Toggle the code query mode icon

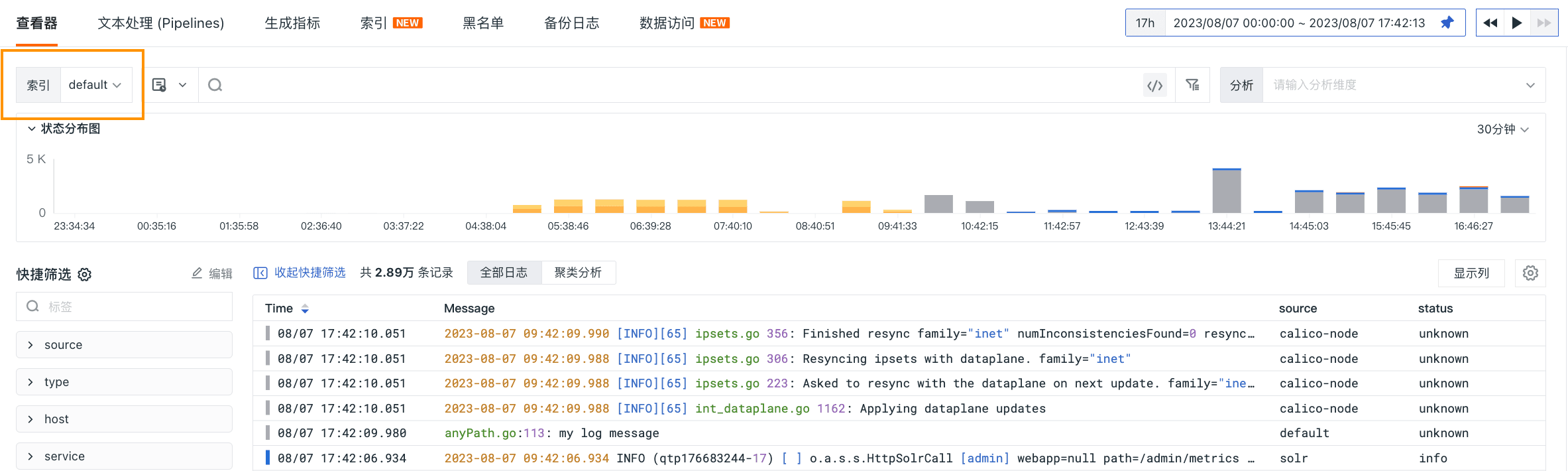click(1155, 85)
